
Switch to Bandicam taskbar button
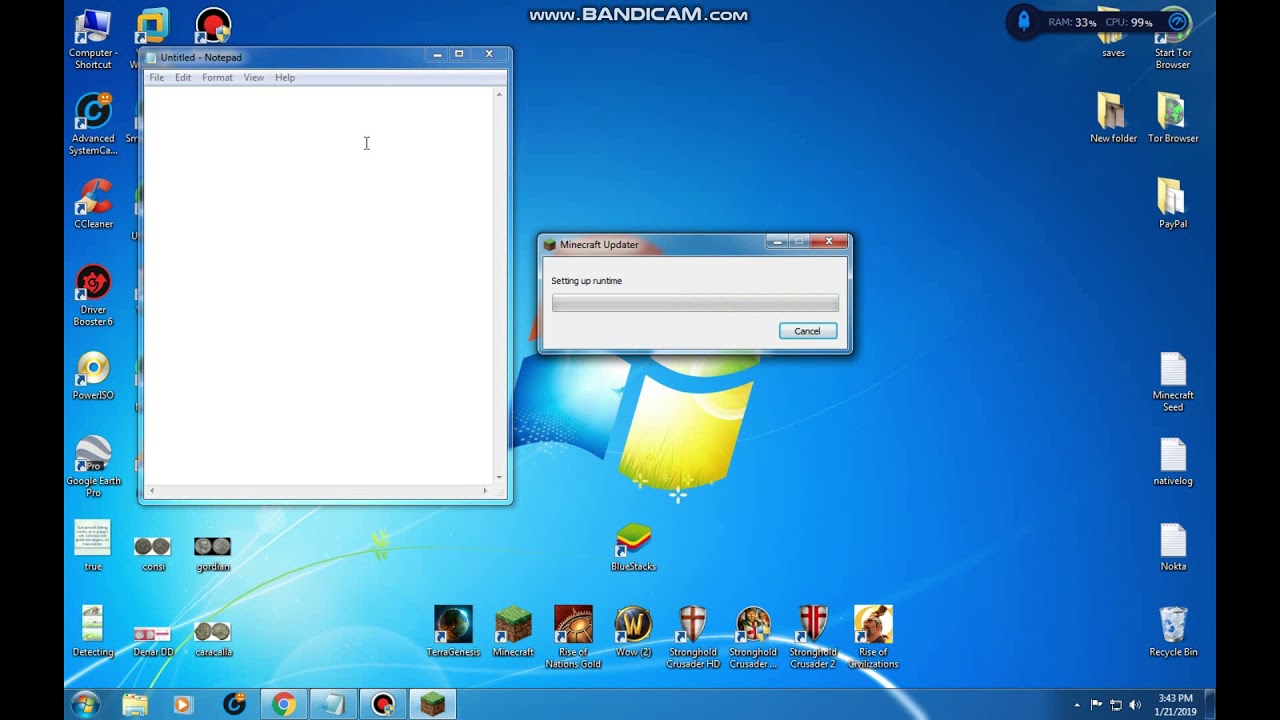click(x=383, y=705)
